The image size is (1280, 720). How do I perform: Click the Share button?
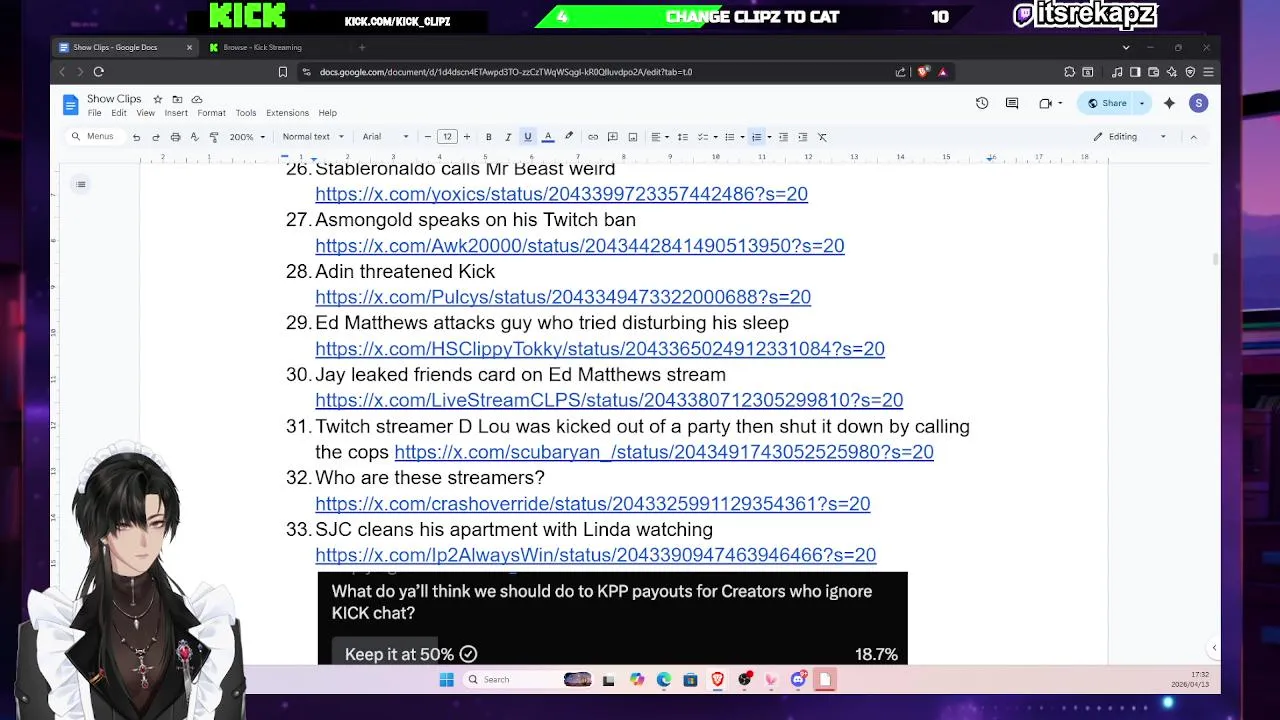pyautogui.click(x=1106, y=103)
